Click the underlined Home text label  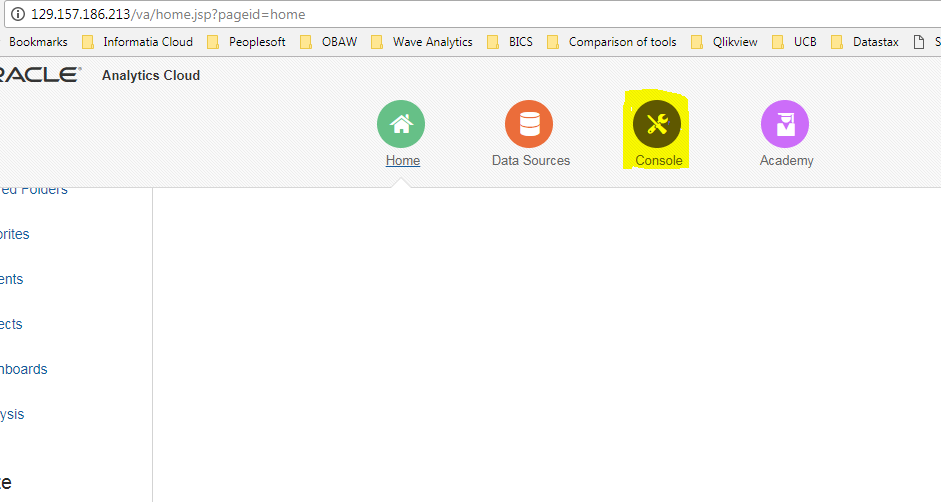(x=402, y=160)
